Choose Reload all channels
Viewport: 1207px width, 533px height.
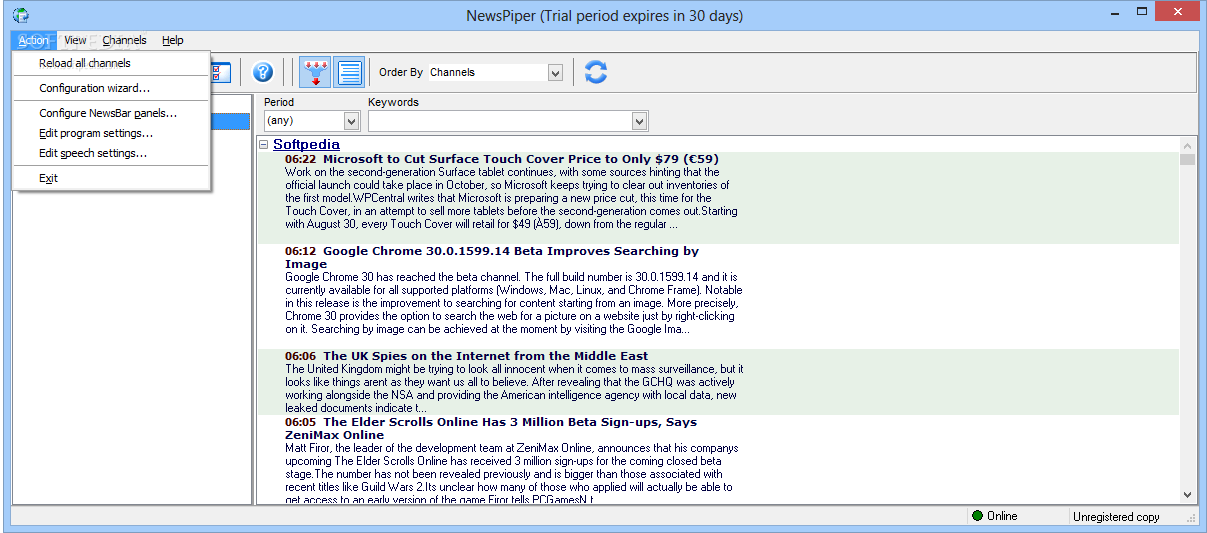pyautogui.click(x=111, y=63)
